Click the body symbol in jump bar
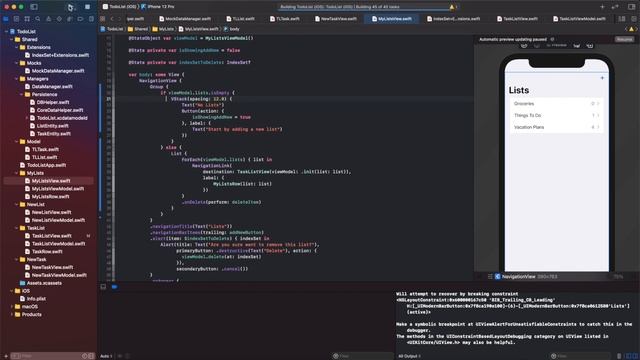640x360 pixels. pos(231,29)
